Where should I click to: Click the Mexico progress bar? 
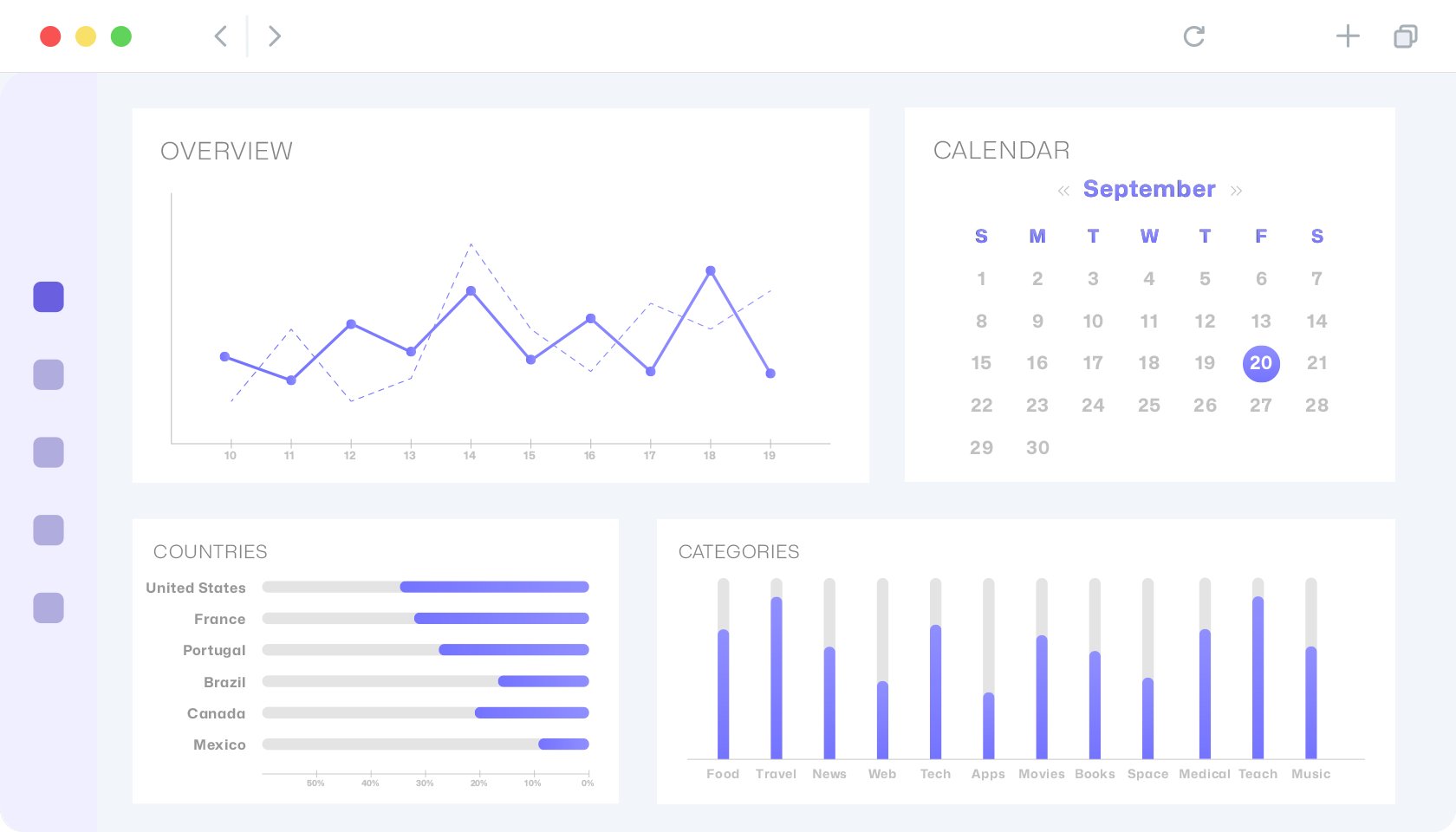pyautogui.click(x=426, y=744)
